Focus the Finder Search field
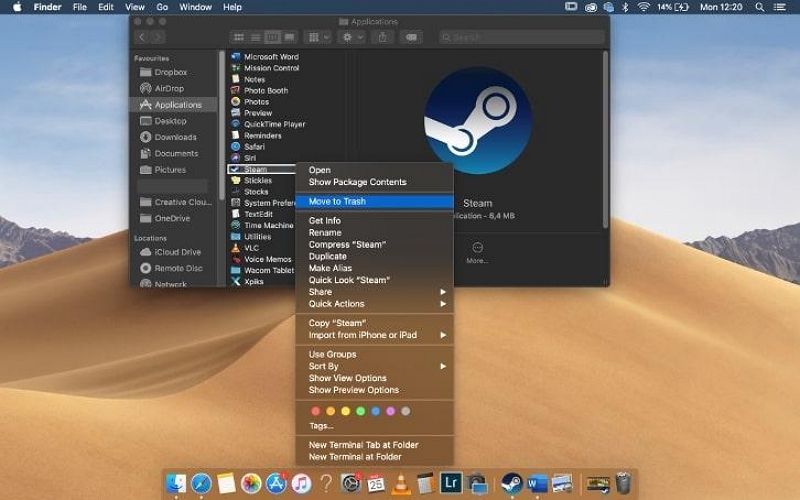 (x=521, y=37)
